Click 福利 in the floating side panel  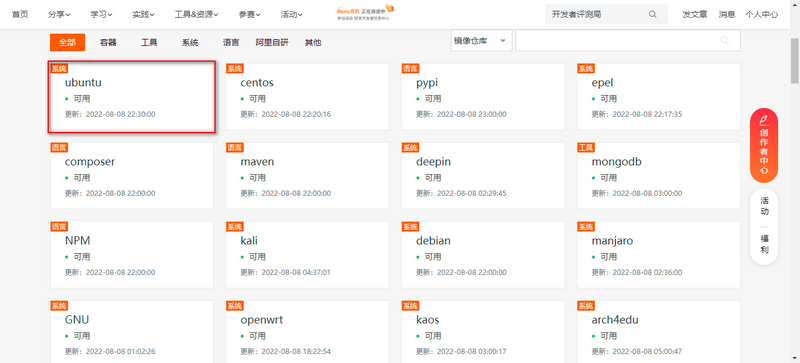[x=764, y=244]
